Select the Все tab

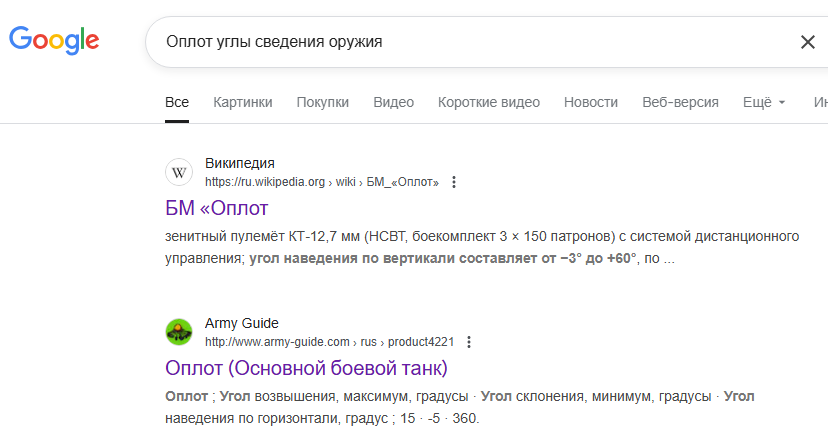coord(177,102)
